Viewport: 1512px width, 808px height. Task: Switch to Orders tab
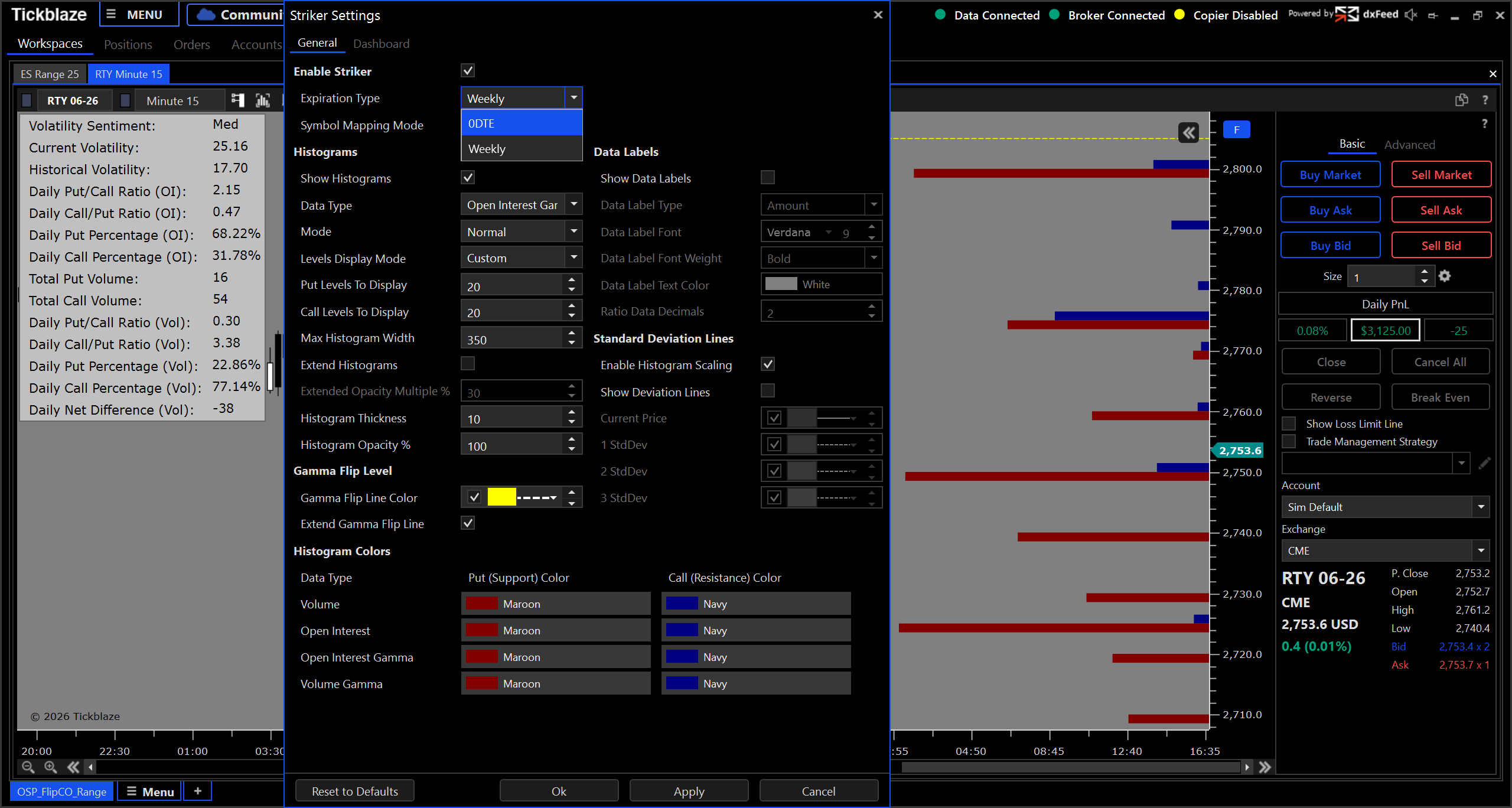point(191,44)
